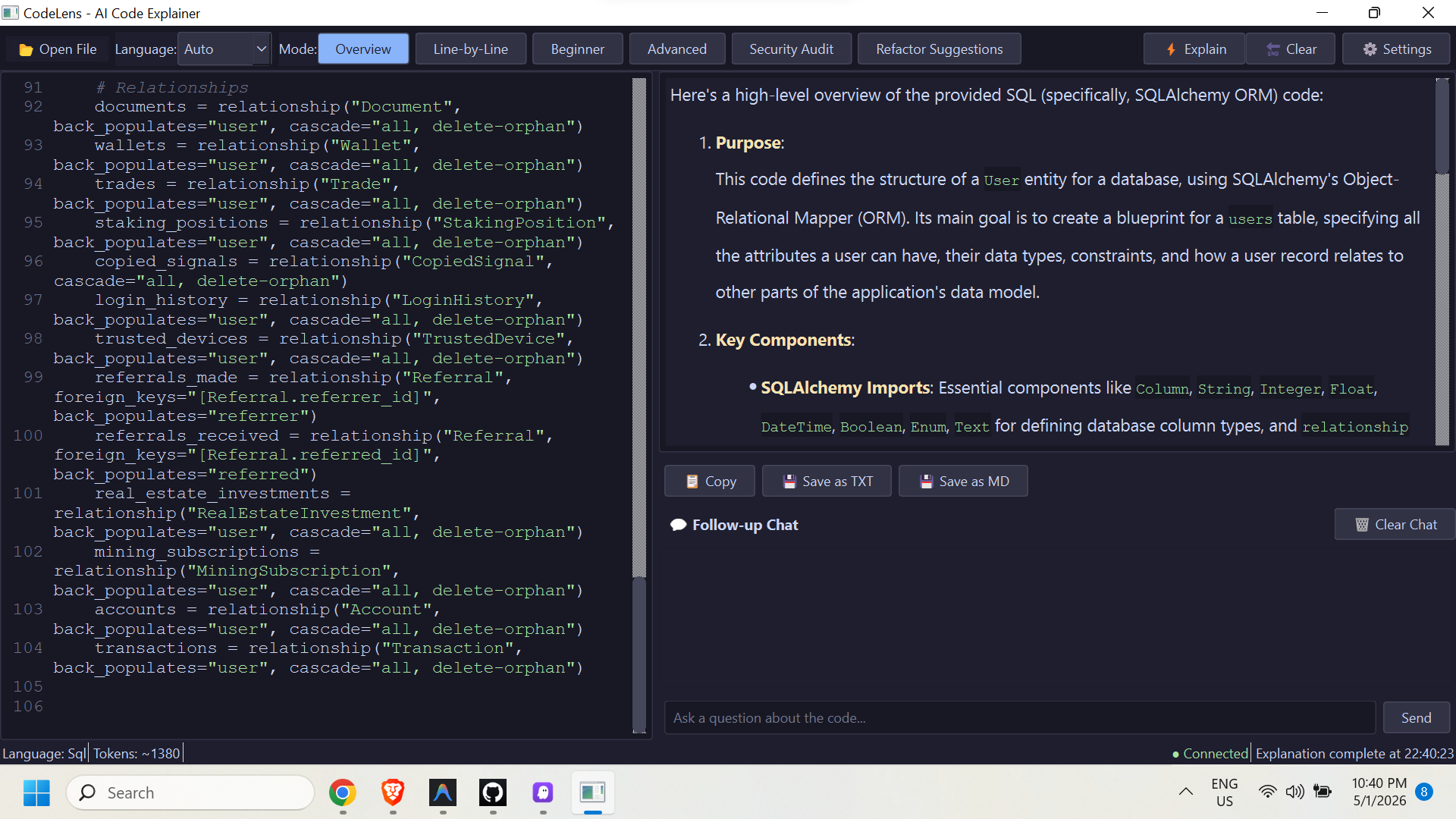Click the SQLAlchemy Imports bullet text

846,388
